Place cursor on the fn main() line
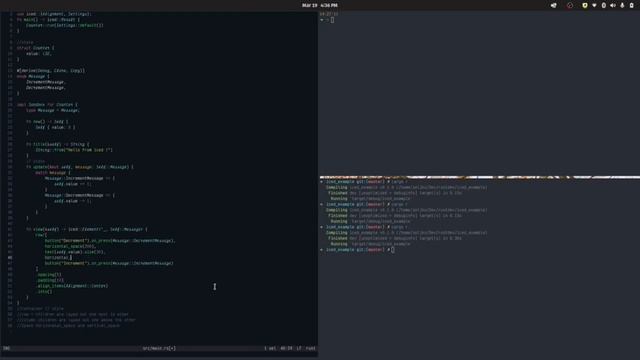 (x=48, y=20)
